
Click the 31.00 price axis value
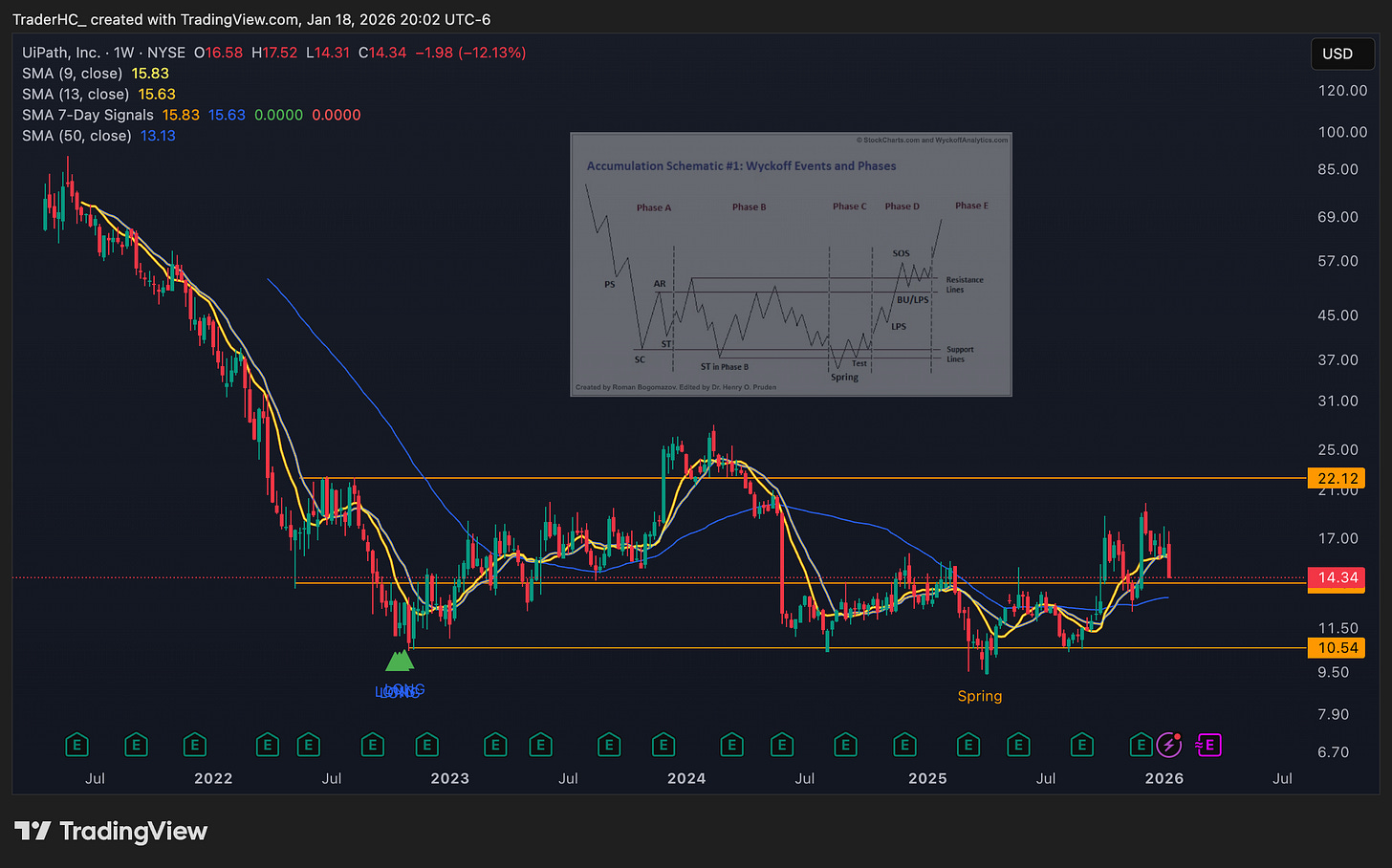(1338, 401)
